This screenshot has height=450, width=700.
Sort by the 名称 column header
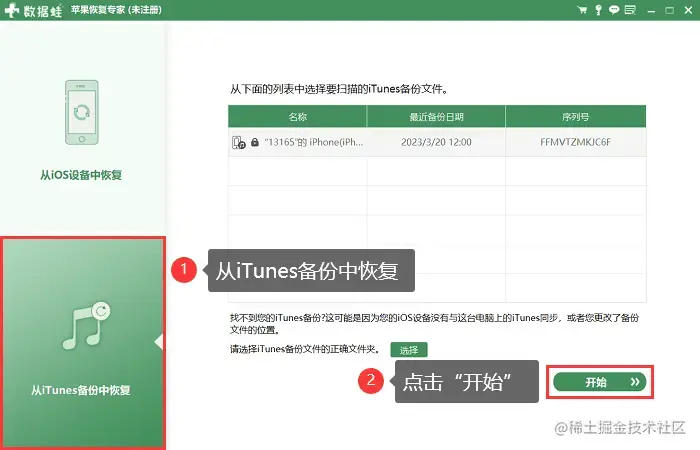click(297, 117)
